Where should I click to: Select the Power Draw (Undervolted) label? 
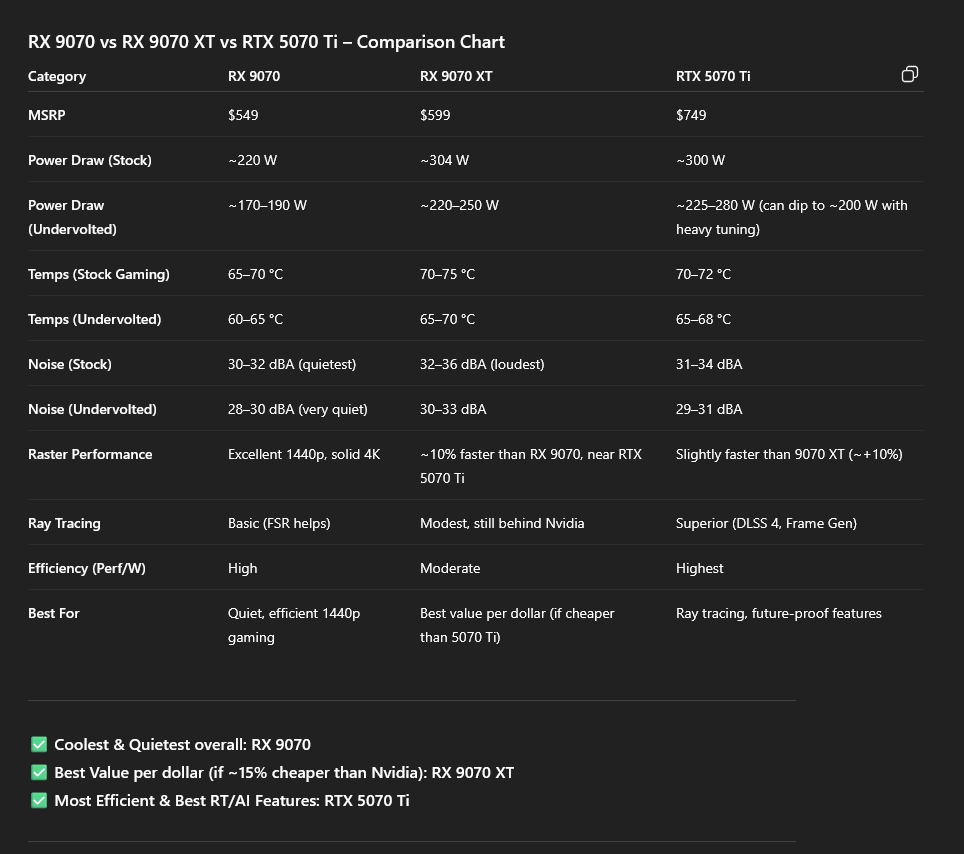pyautogui.click(x=72, y=217)
